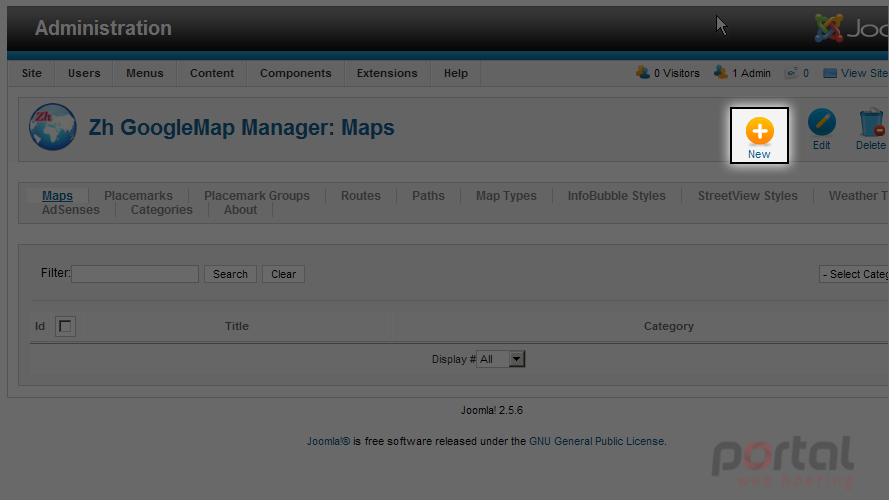Screen dimensions: 889x500
Task: Switch to the About tab
Action: click(240, 210)
